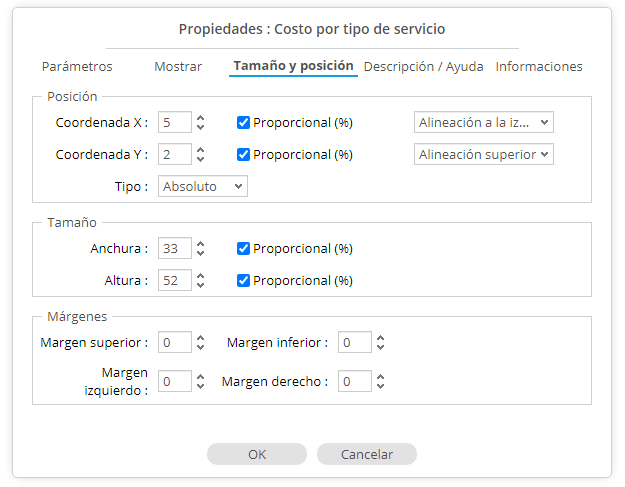Go to the Mostrar tab
The width and height of the screenshot is (625, 487).
178,67
